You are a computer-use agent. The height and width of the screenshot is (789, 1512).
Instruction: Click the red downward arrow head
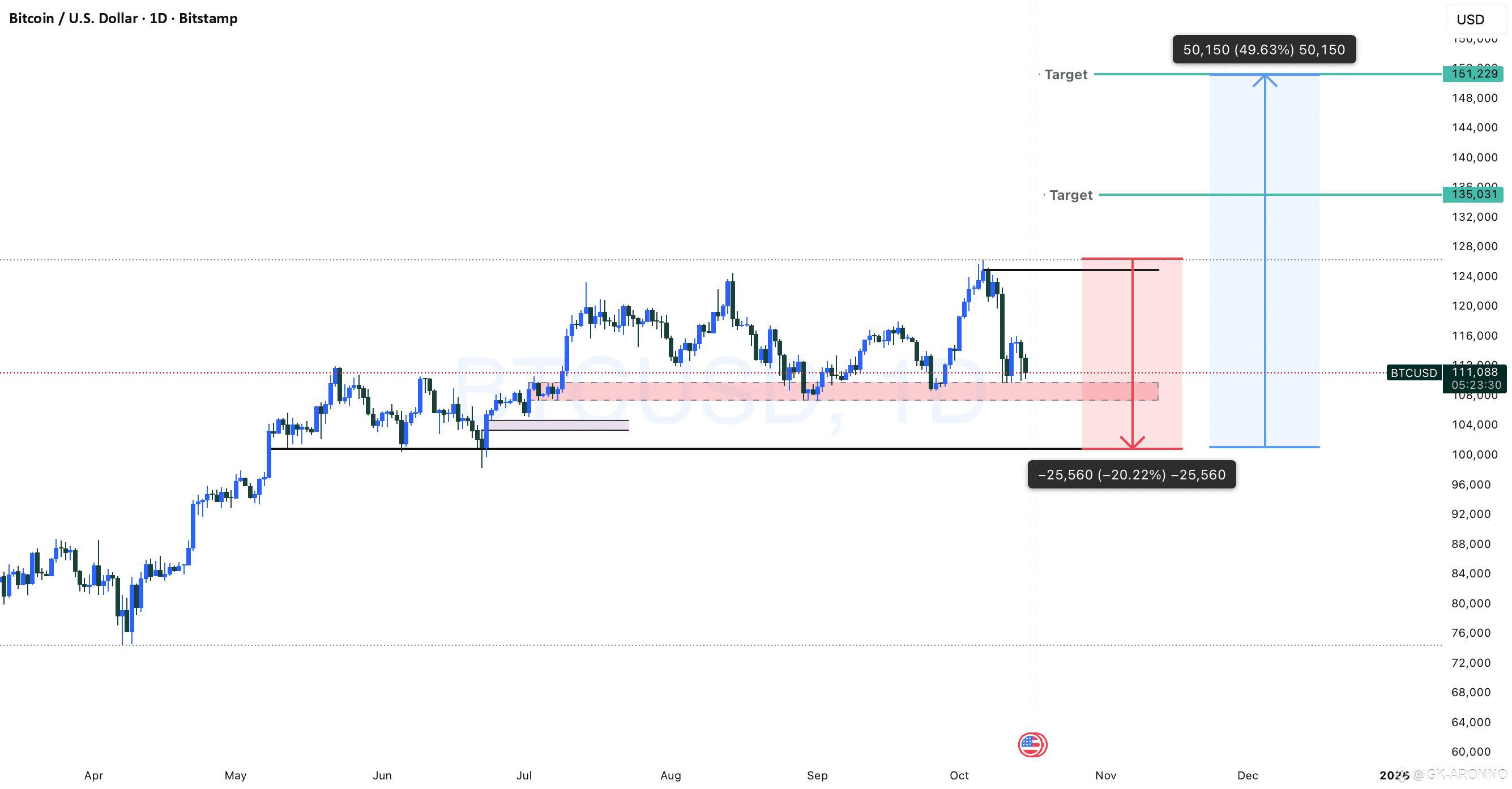click(1132, 443)
